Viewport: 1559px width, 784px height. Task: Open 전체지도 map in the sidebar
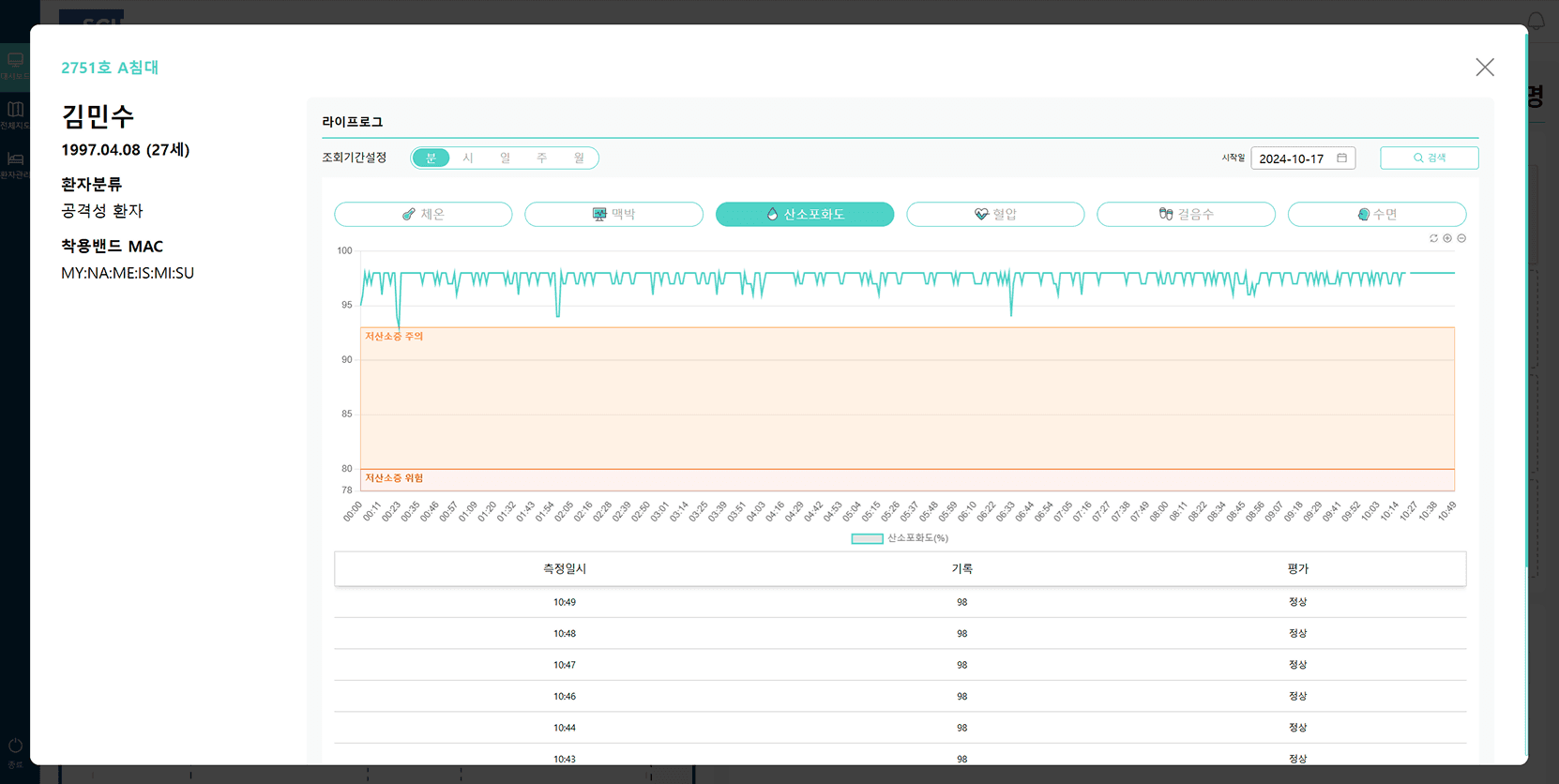pos(15,114)
